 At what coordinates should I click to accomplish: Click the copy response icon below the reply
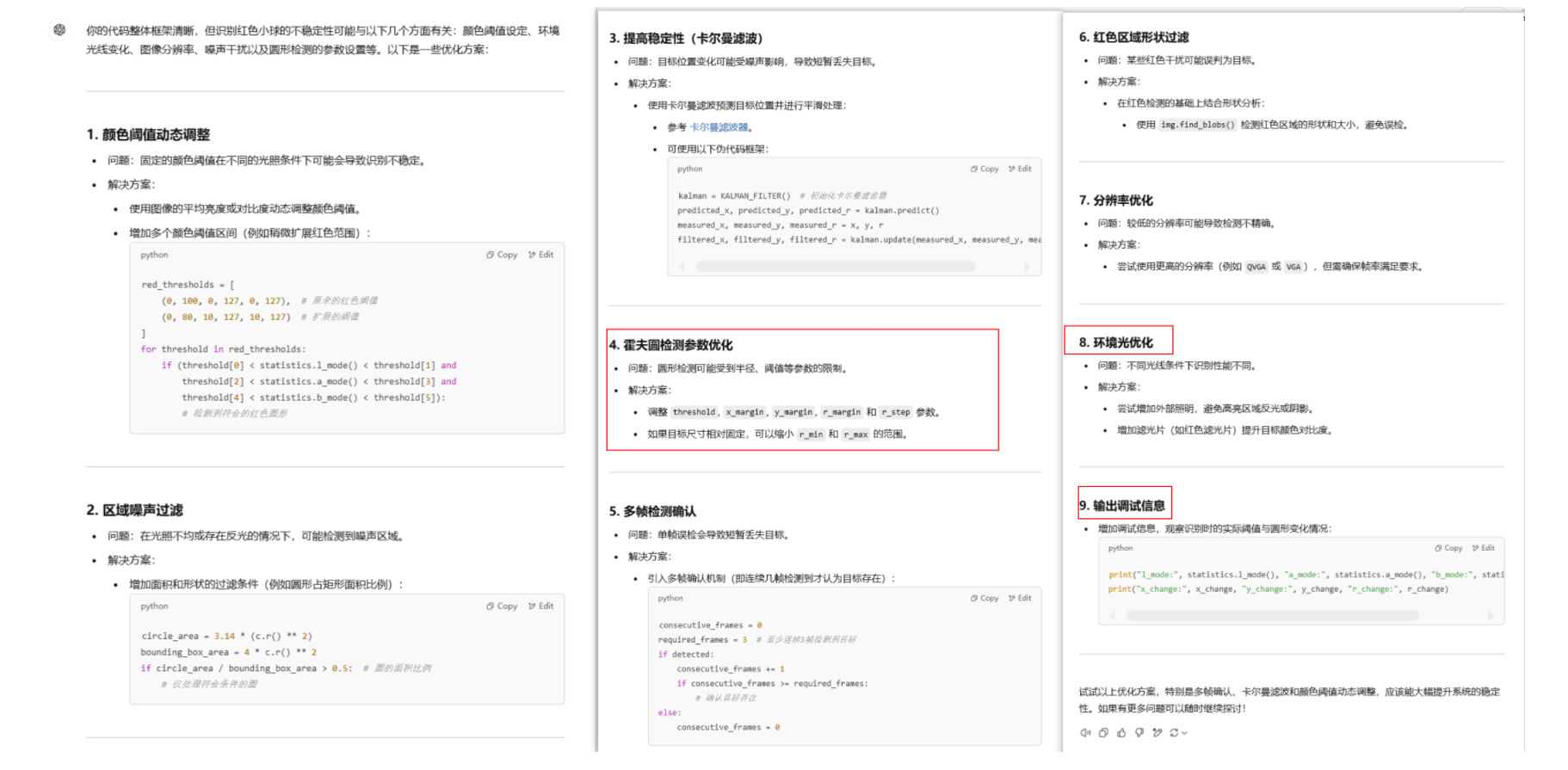click(1103, 733)
